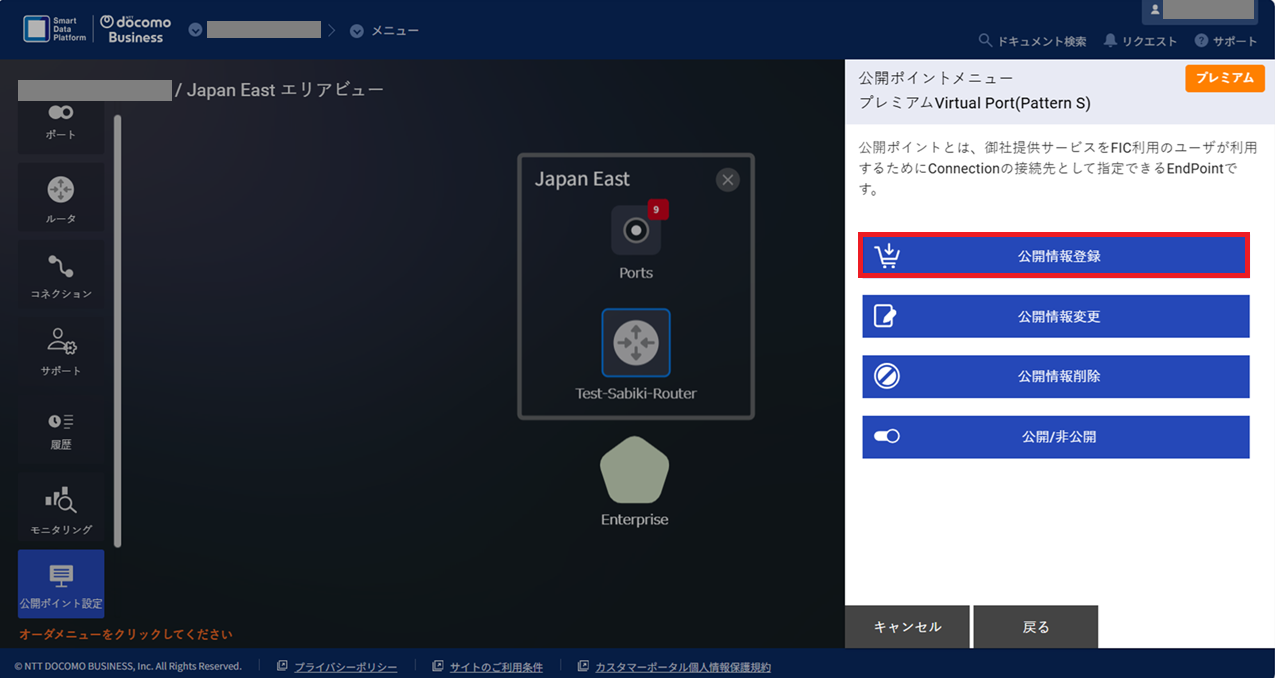Viewport: 1275px width, 681px height.
Task: Select the Test-Sabiki-Router icon
Action: [634, 343]
